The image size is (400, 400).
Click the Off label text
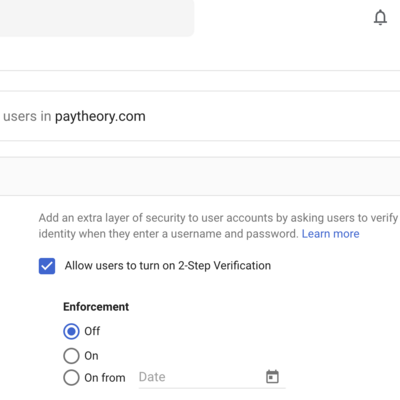(x=92, y=331)
